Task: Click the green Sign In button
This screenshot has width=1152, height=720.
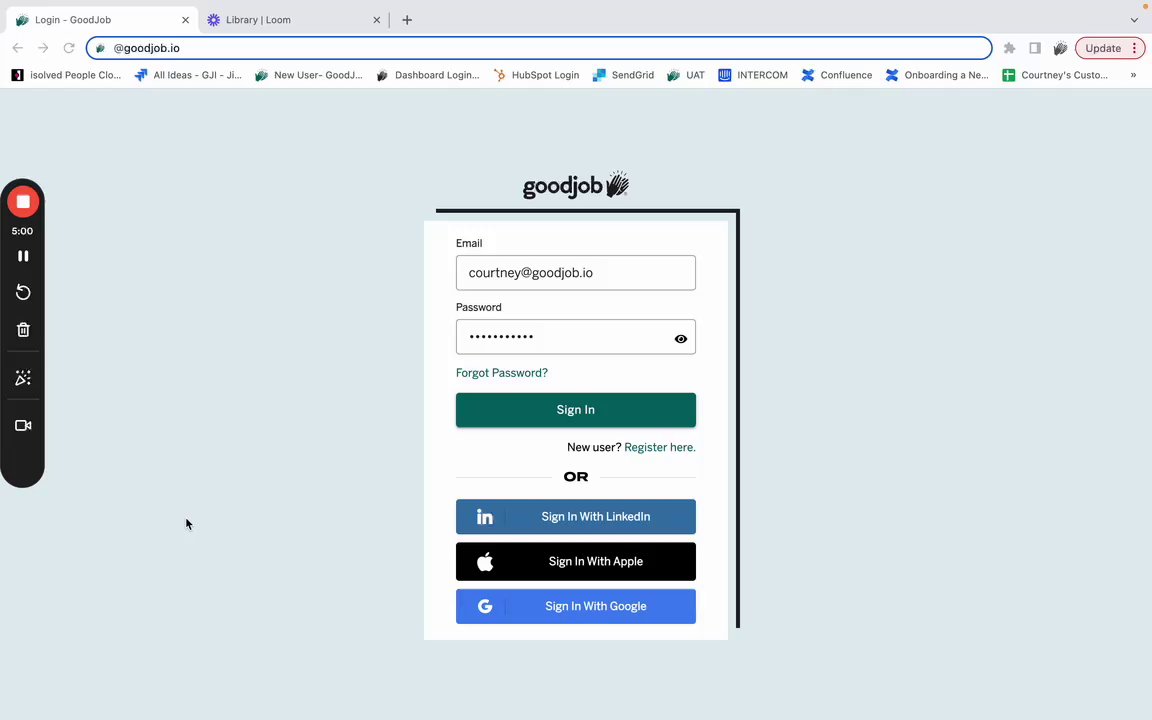Action: tap(575, 410)
